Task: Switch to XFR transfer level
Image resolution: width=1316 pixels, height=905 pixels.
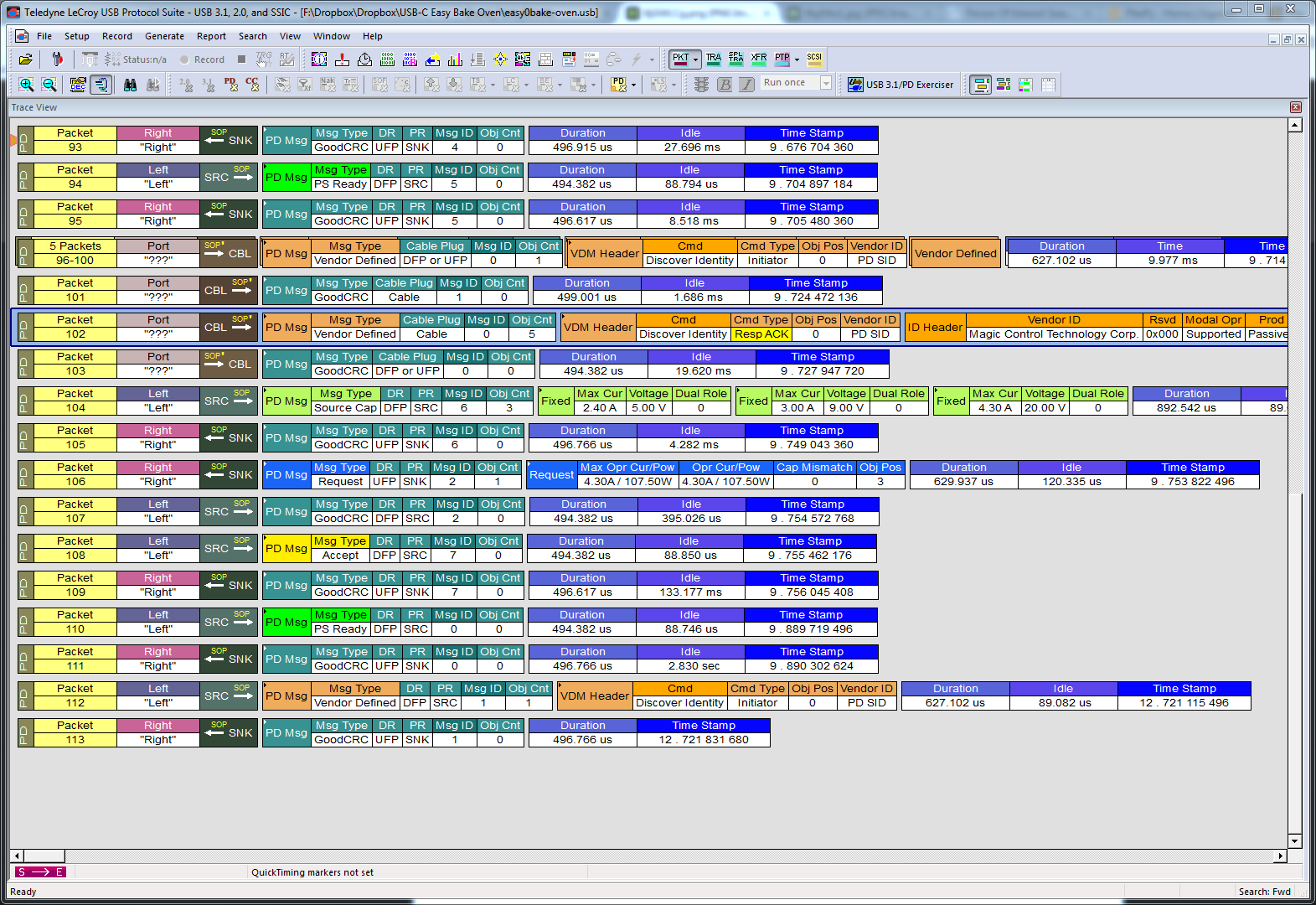Action: pyautogui.click(x=758, y=59)
